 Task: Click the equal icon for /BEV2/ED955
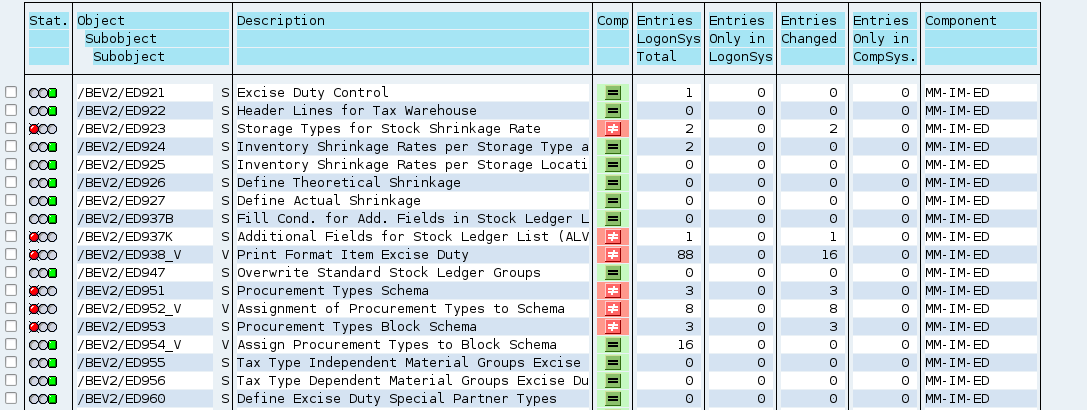(x=613, y=363)
